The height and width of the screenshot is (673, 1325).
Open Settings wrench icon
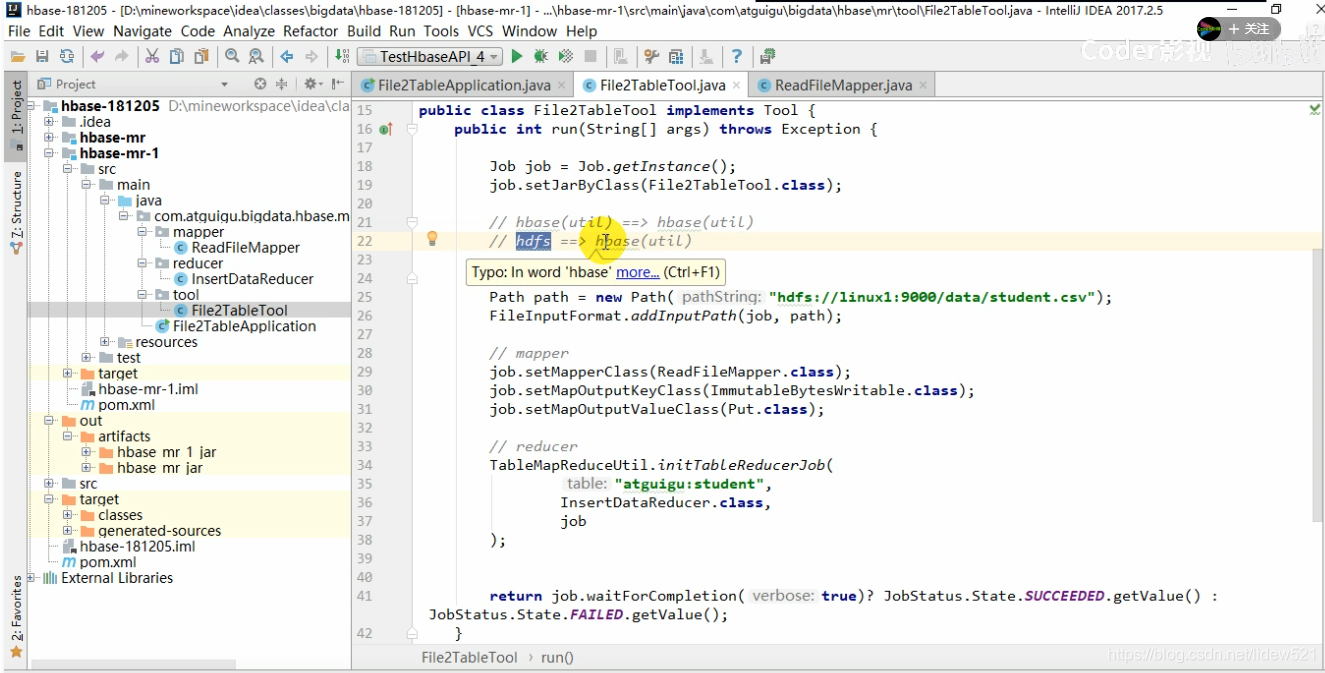point(652,57)
